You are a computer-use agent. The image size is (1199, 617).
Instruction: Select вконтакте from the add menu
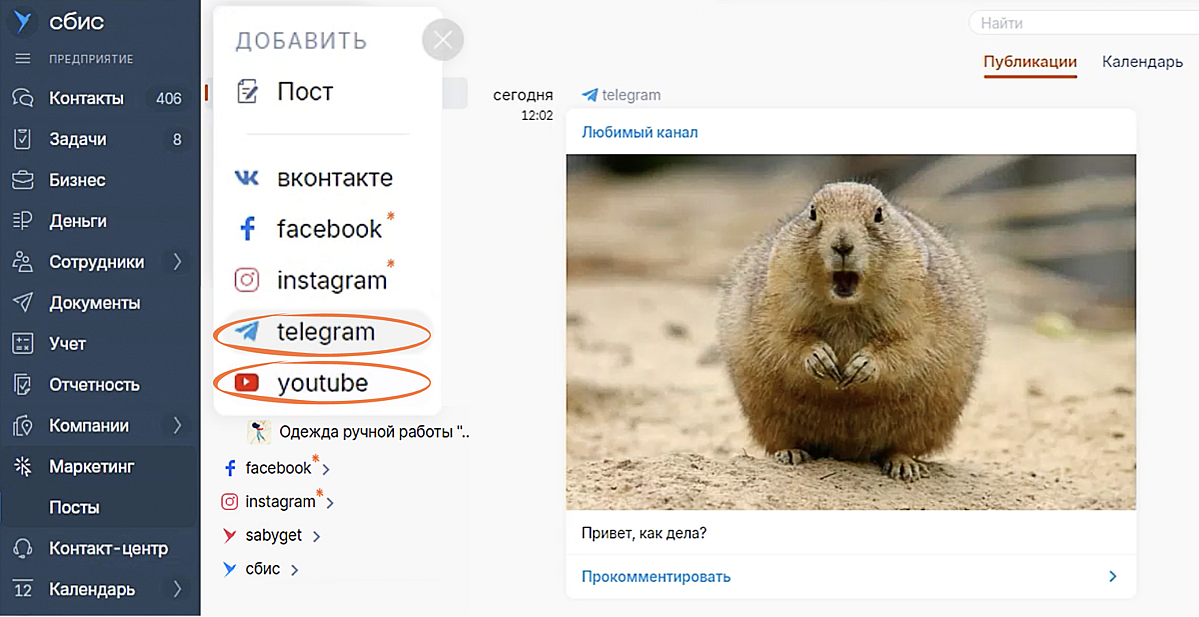click(334, 178)
